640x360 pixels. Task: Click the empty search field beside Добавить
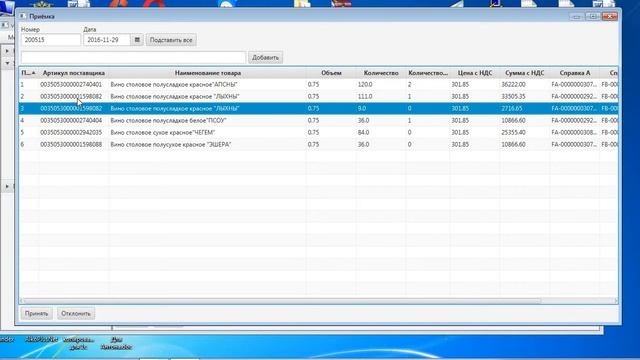(x=133, y=58)
